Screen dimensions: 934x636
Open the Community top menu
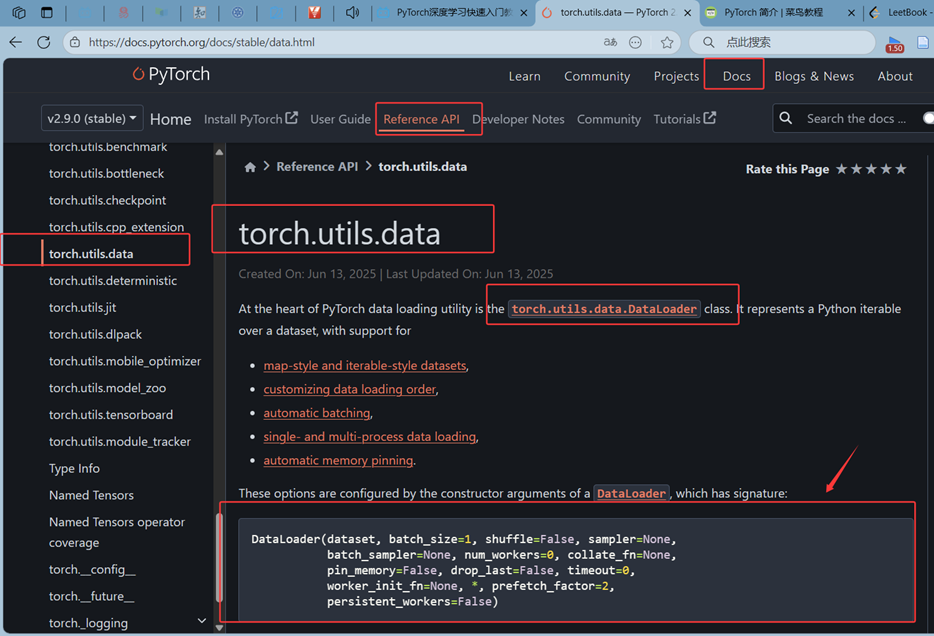tap(597, 76)
